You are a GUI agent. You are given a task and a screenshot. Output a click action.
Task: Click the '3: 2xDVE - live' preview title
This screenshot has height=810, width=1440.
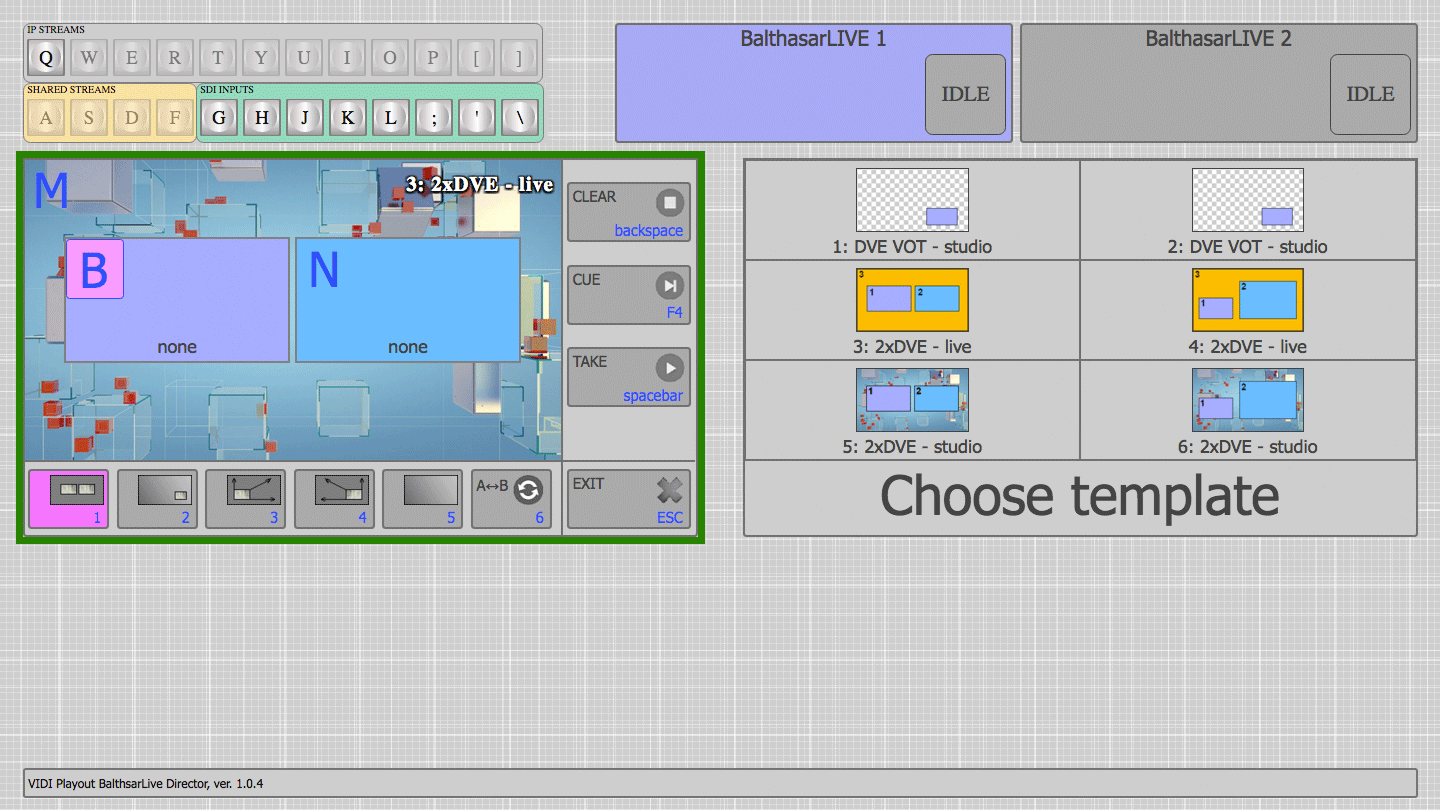pyautogui.click(x=479, y=185)
